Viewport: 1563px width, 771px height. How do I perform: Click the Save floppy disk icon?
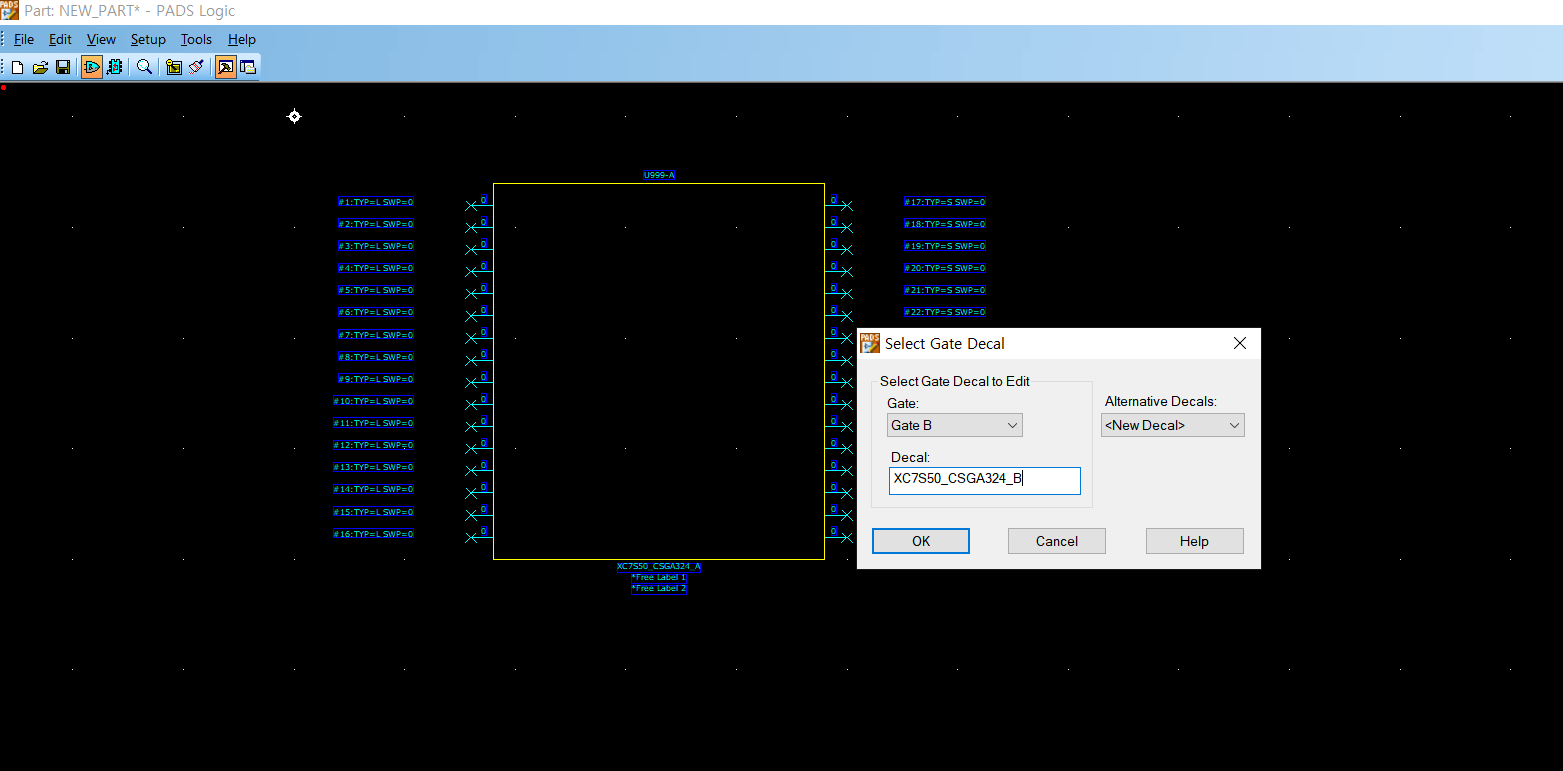coord(63,67)
